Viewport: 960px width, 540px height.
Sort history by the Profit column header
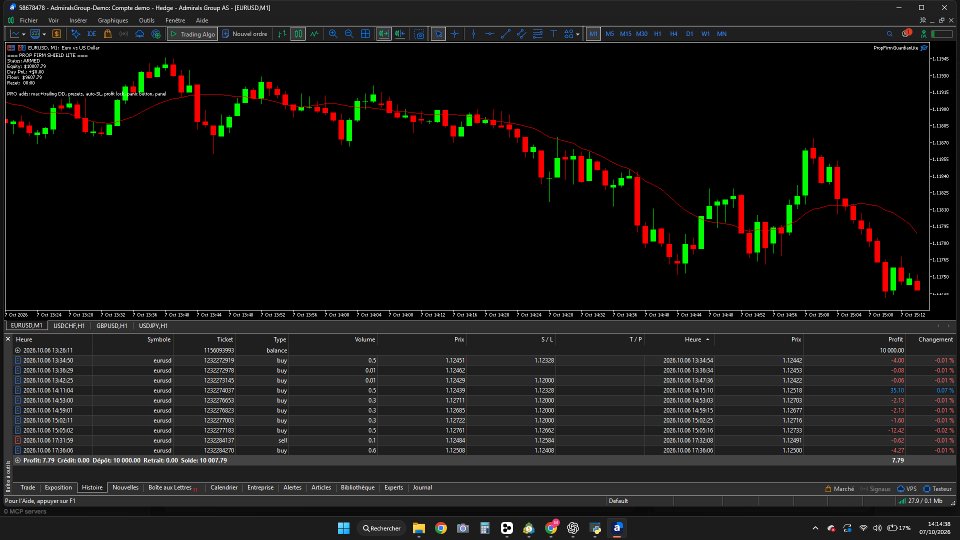895,339
